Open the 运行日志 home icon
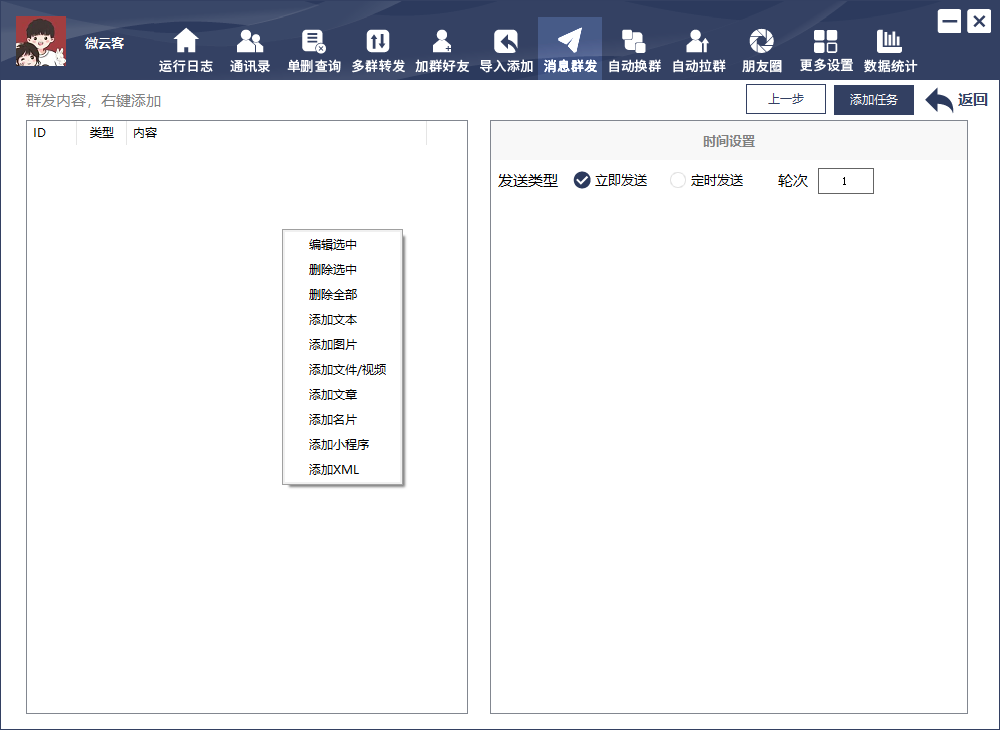This screenshot has height=730, width=1000. click(x=186, y=42)
